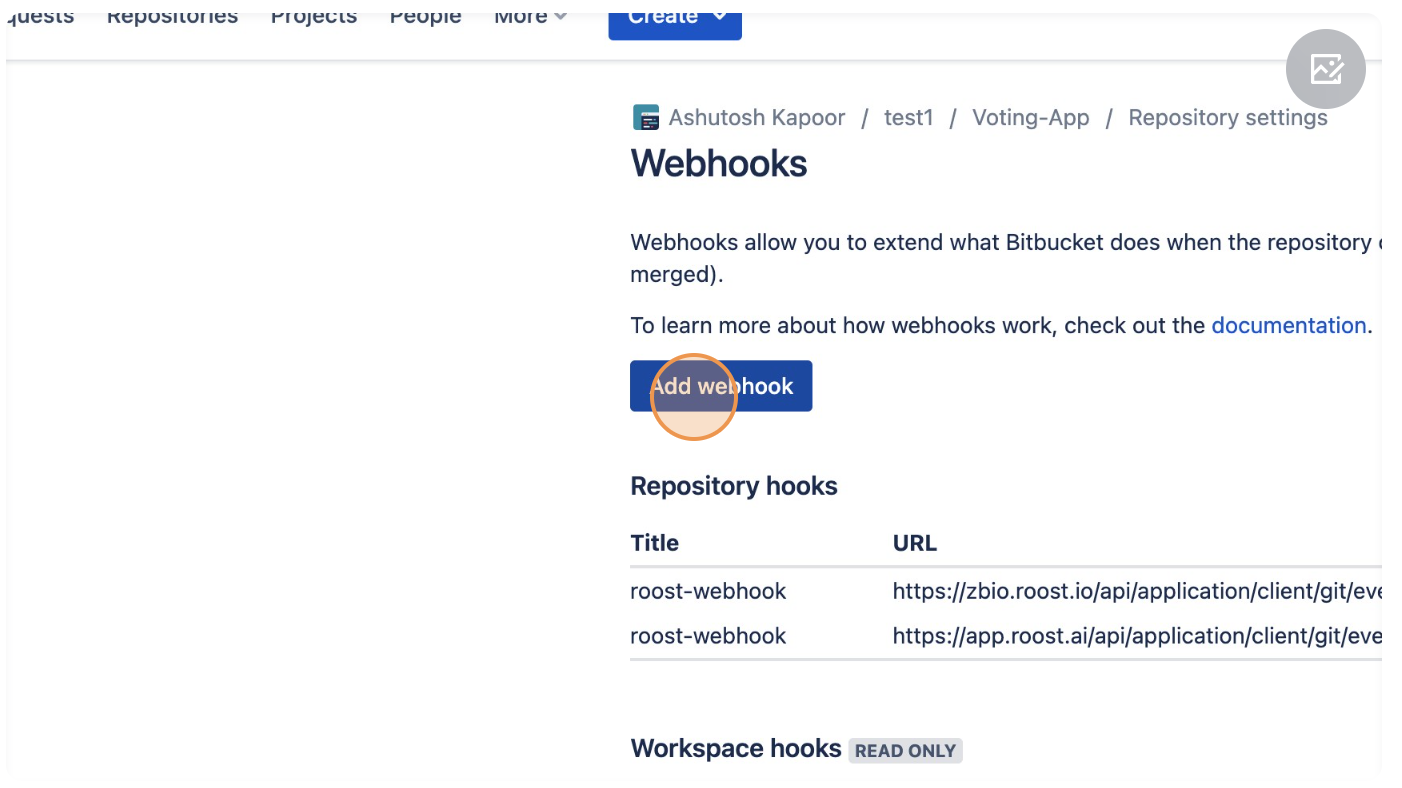Click the https://zbio.roost.io webhook URL
The image size is (1402, 788).
1137,591
